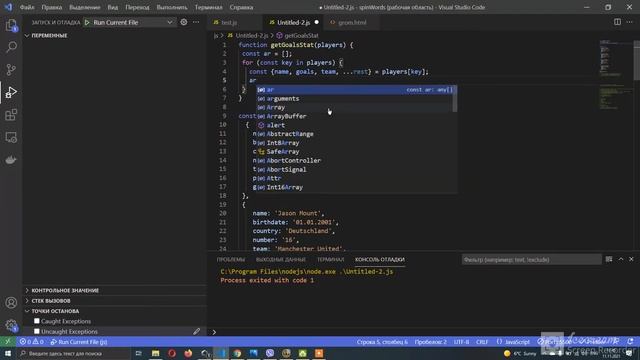Open the Выполнить menu
This screenshot has width=640, height=360.
[172, 7]
